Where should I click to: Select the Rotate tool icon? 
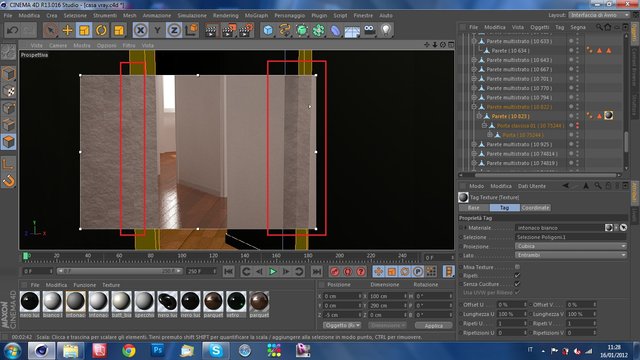click(x=101, y=30)
